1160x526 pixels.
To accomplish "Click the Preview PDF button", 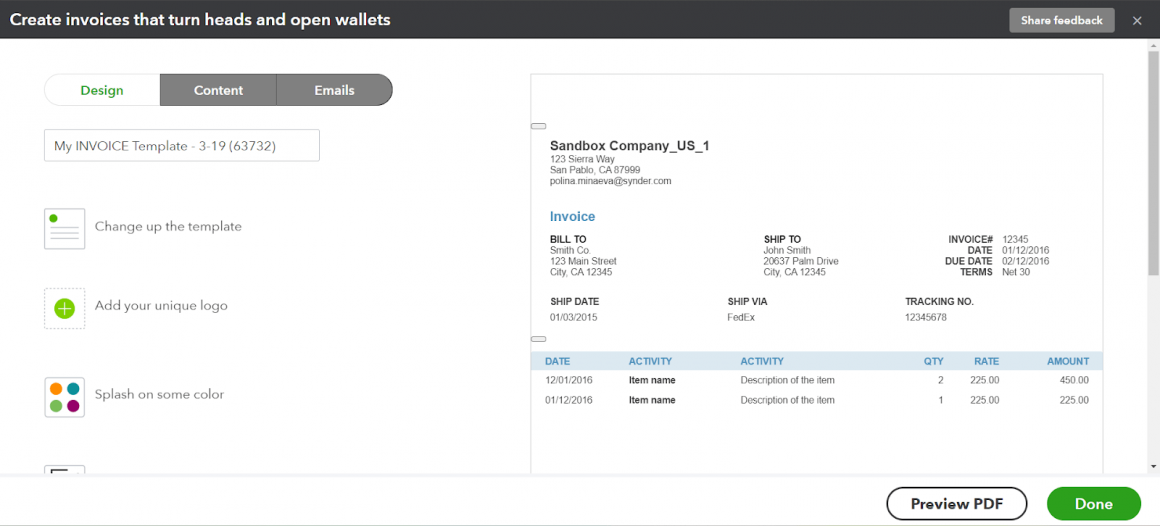I will coord(957,504).
